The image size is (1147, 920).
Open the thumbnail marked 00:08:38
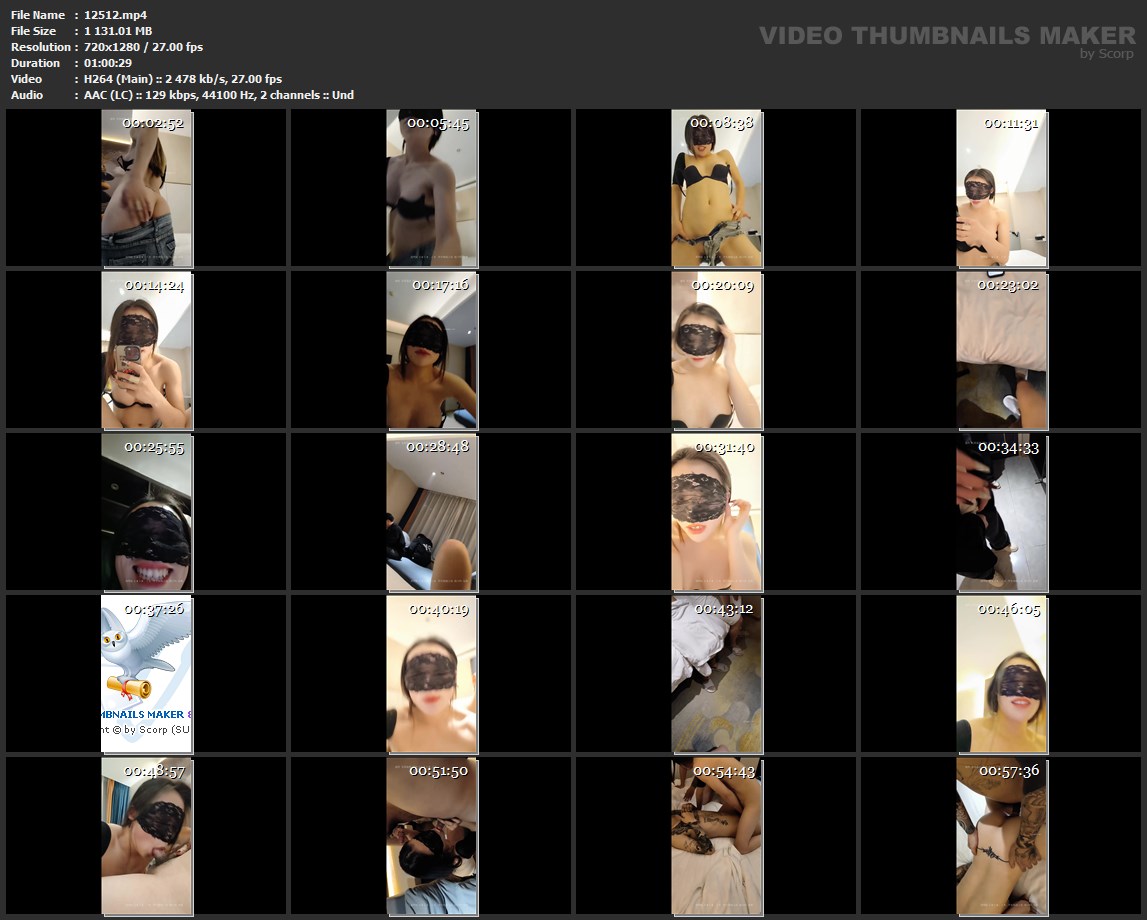click(x=716, y=188)
